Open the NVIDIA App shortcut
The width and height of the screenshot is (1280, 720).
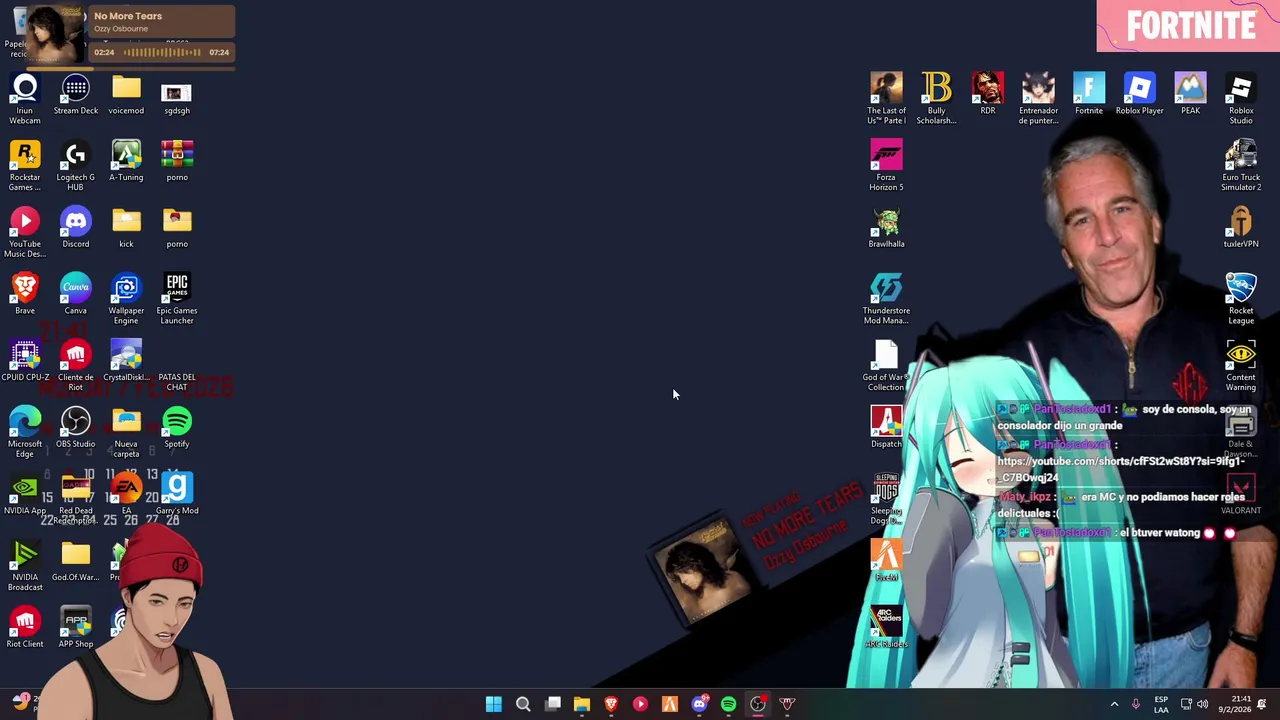(25, 494)
